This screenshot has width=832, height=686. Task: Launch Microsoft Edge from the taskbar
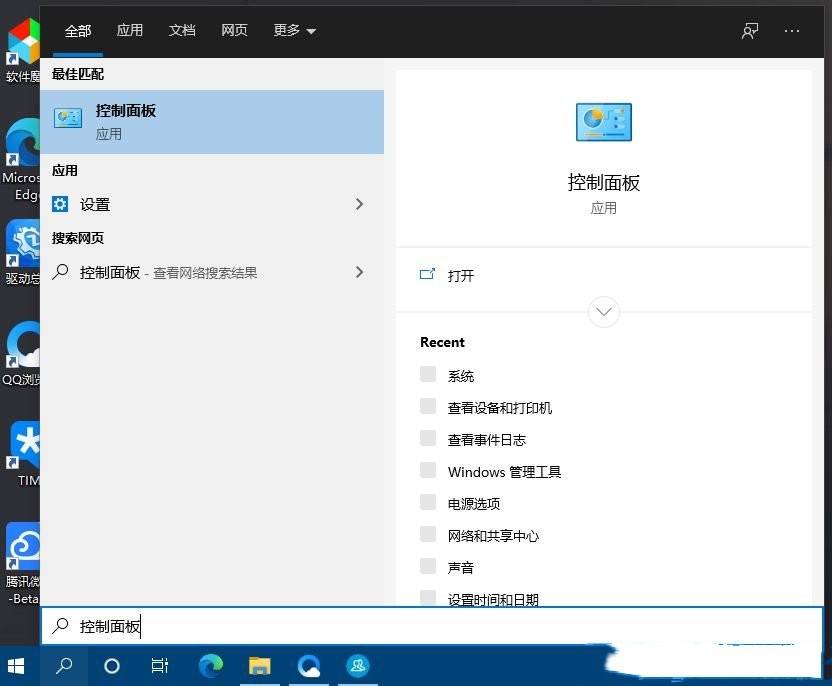point(210,665)
